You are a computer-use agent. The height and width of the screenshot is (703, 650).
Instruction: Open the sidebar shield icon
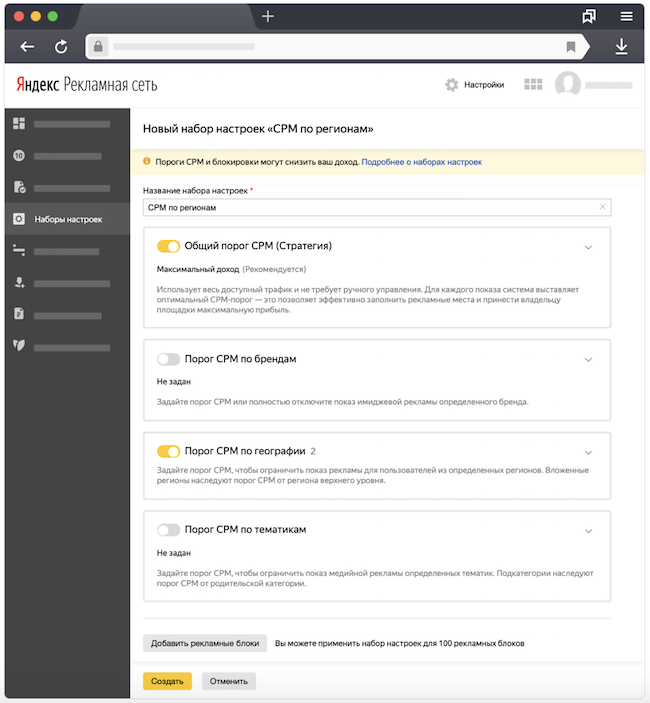click(19, 345)
